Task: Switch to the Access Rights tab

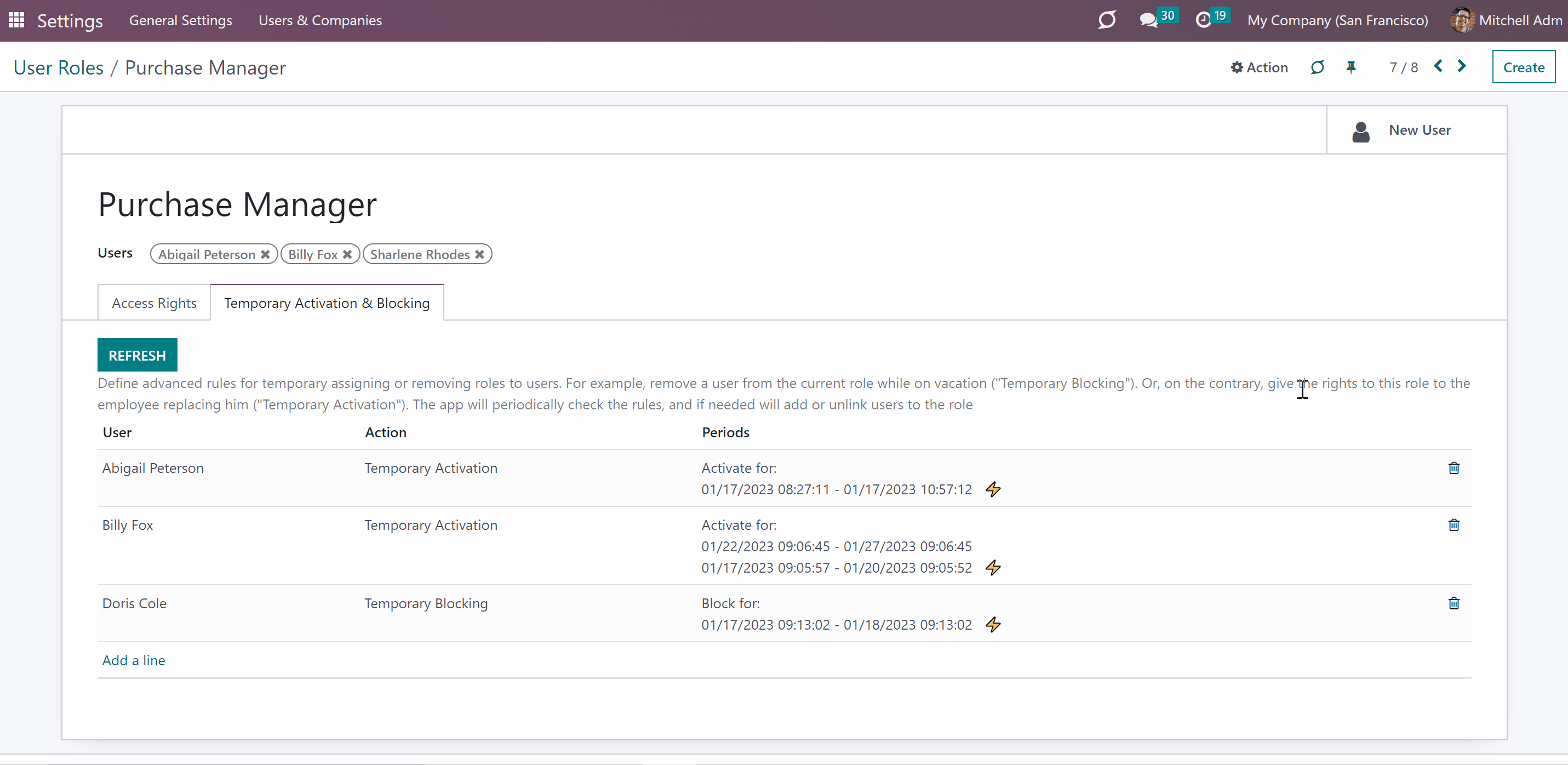Action: coord(154,304)
